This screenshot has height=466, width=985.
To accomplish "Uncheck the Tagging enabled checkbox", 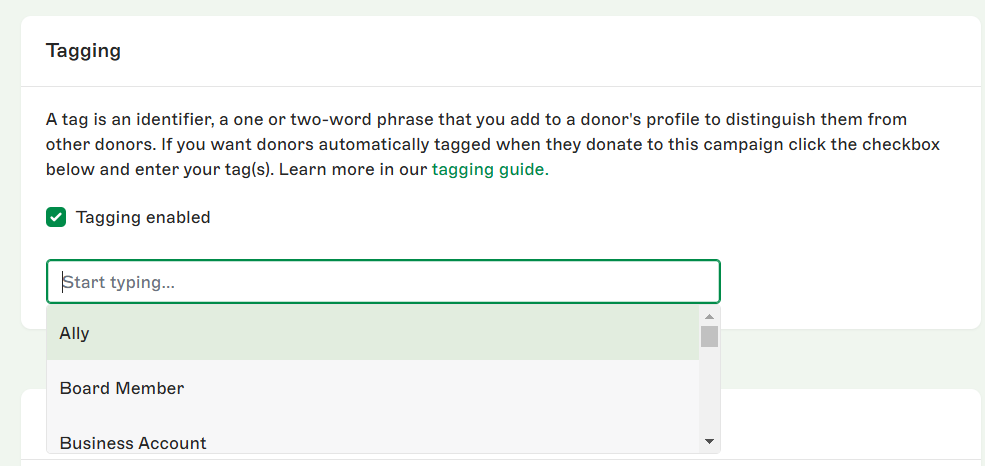I will tap(56, 217).
